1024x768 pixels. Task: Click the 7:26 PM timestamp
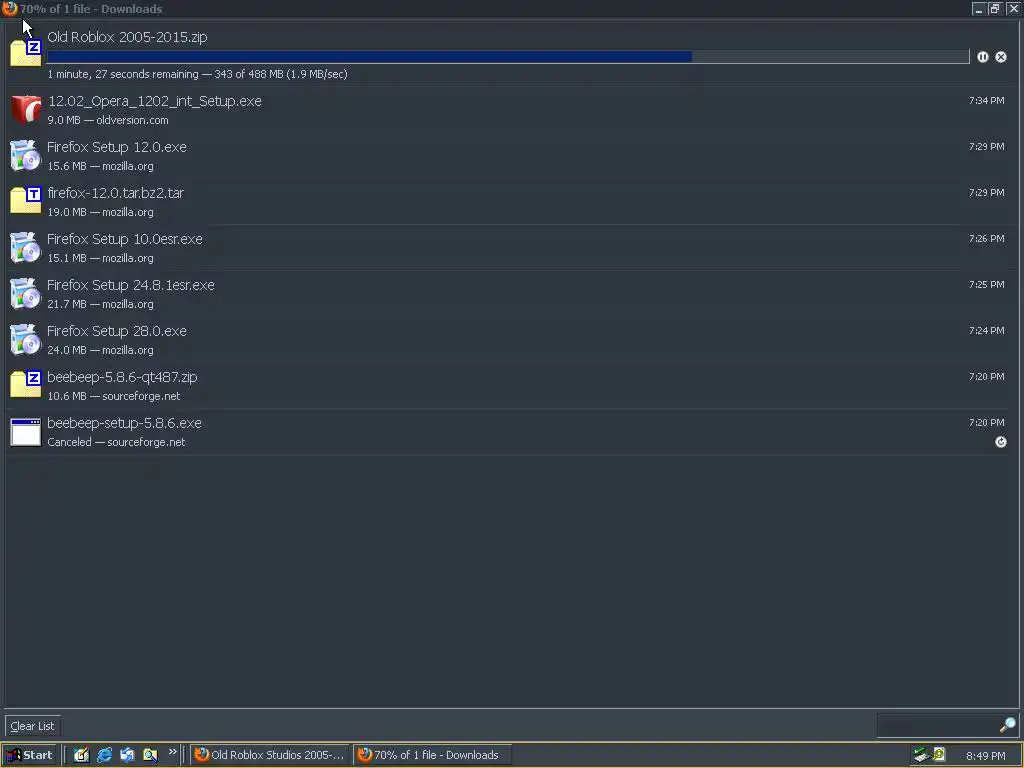pos(987,238)
